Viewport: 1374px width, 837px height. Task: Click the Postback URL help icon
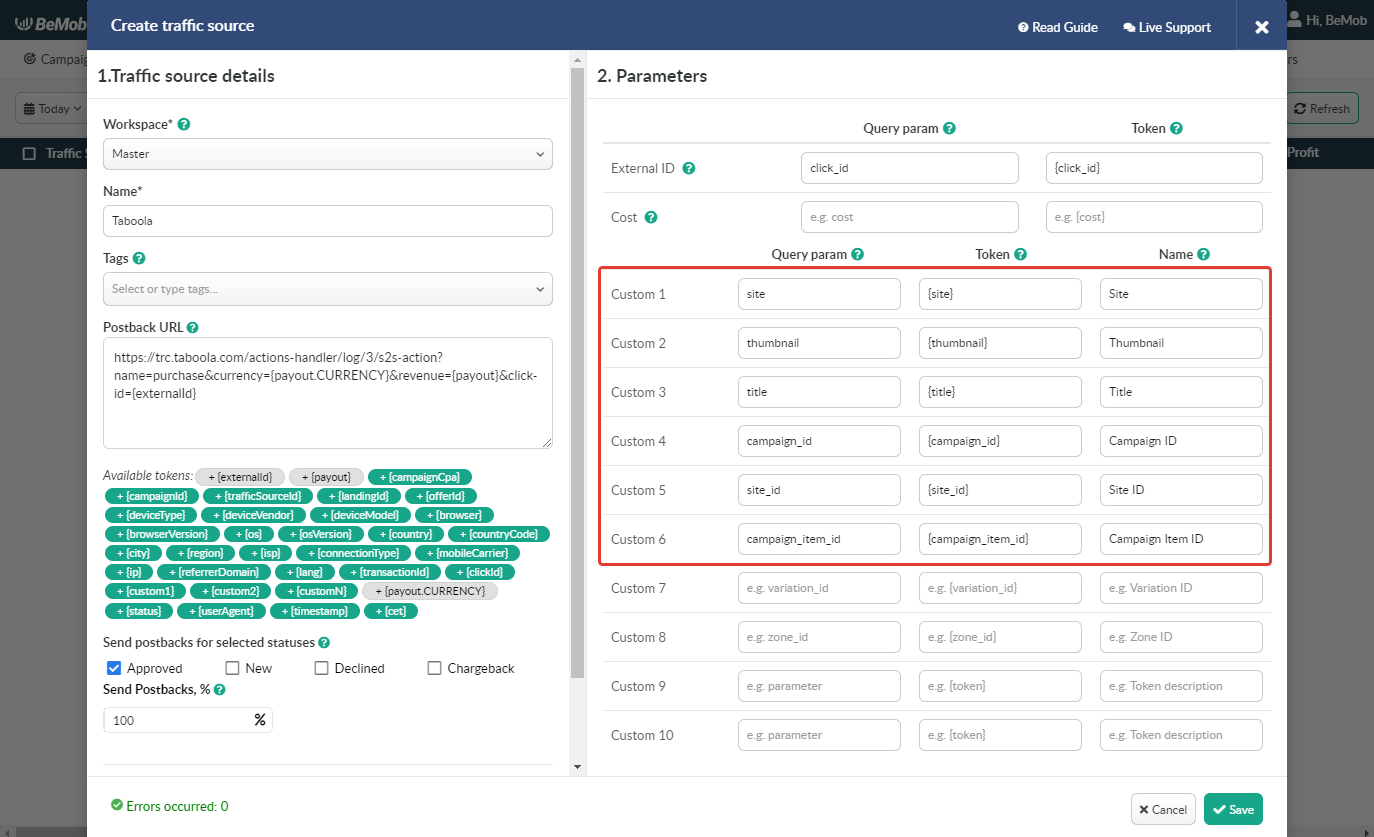(x=192, y=327)
